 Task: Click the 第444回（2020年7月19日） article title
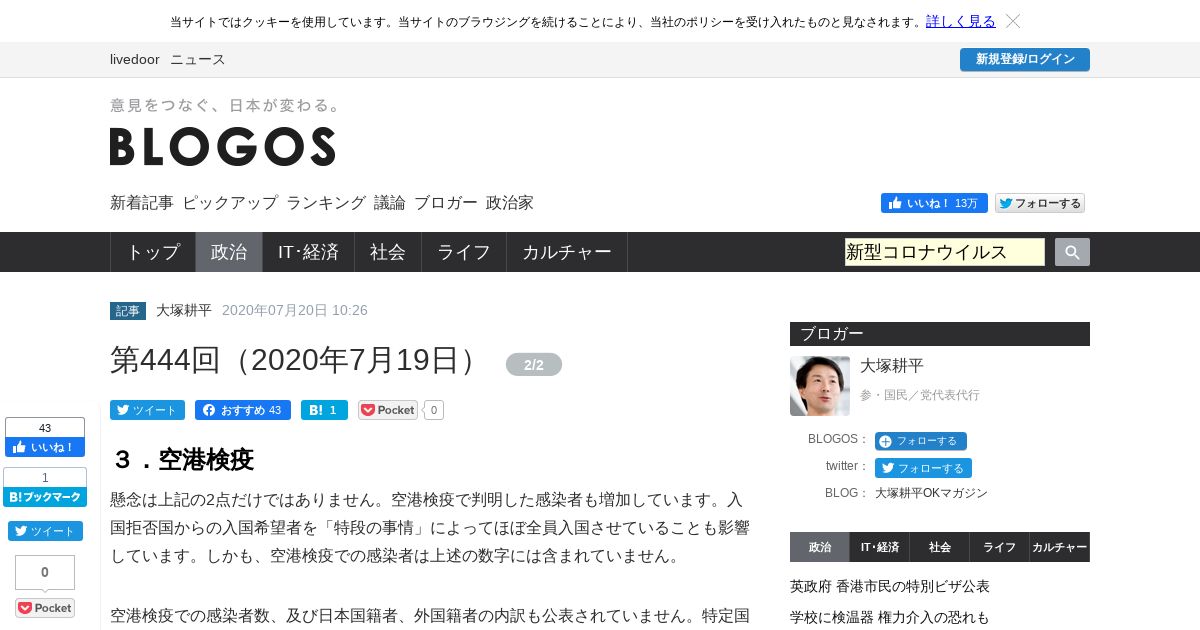click(298, 360)
